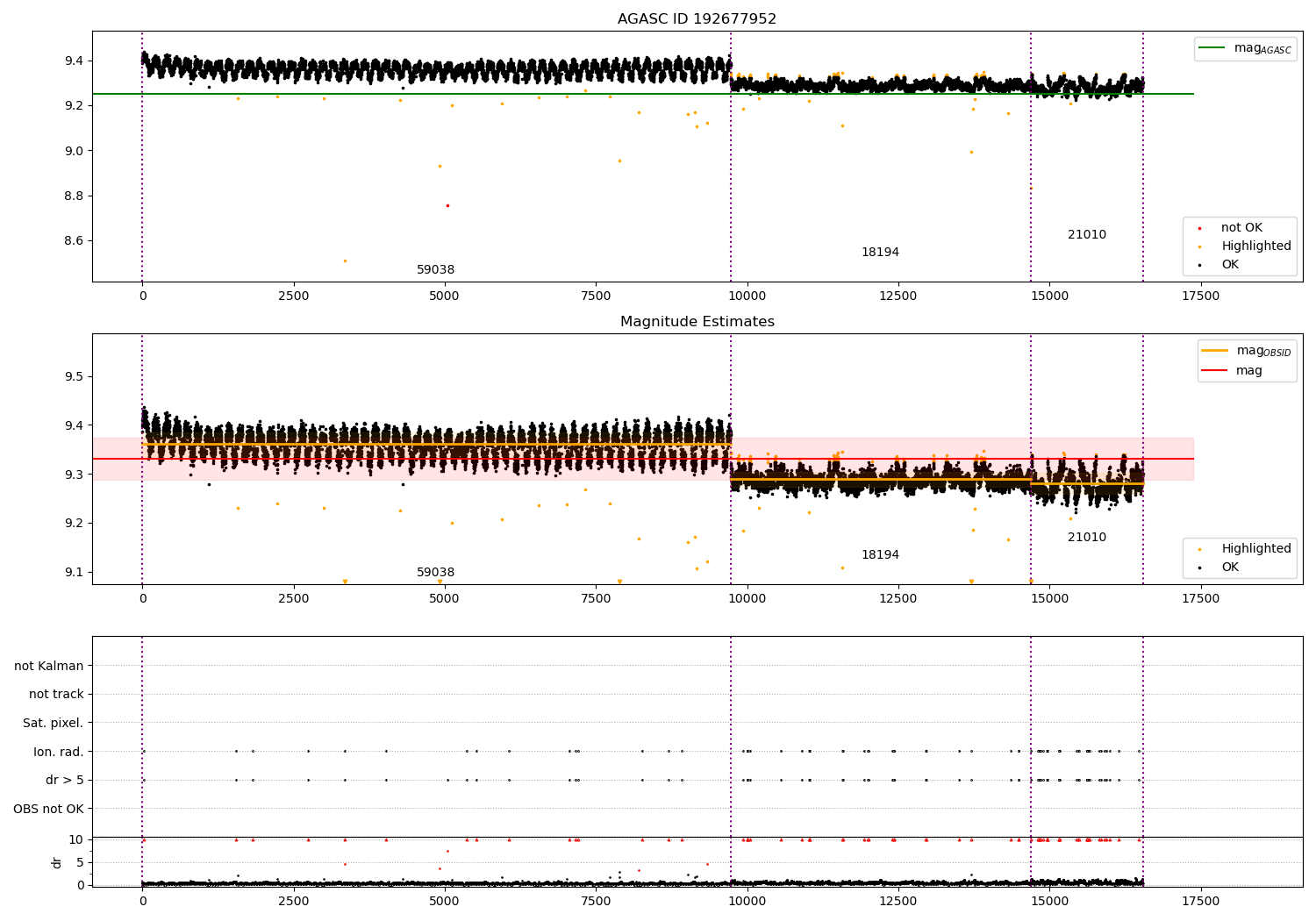
Task: Select the Magnitude Estimates subplot title
Action: click(697, 322)
